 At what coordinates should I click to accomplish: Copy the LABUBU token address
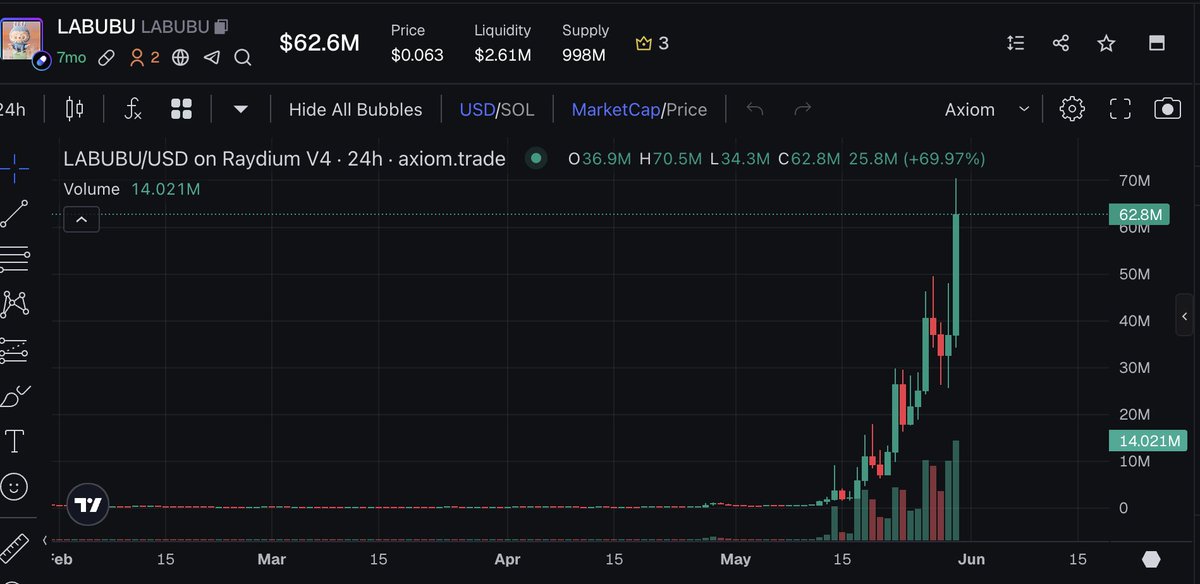[x=221, y=26]
